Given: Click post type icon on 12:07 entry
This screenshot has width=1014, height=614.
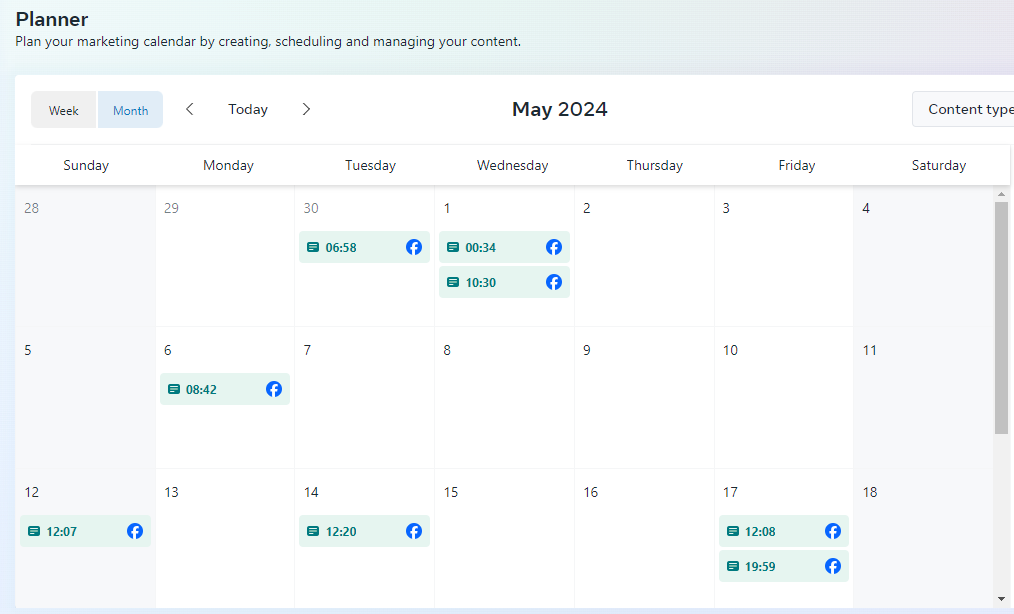Looking at the screenshot, I should (x=34, y=532).
